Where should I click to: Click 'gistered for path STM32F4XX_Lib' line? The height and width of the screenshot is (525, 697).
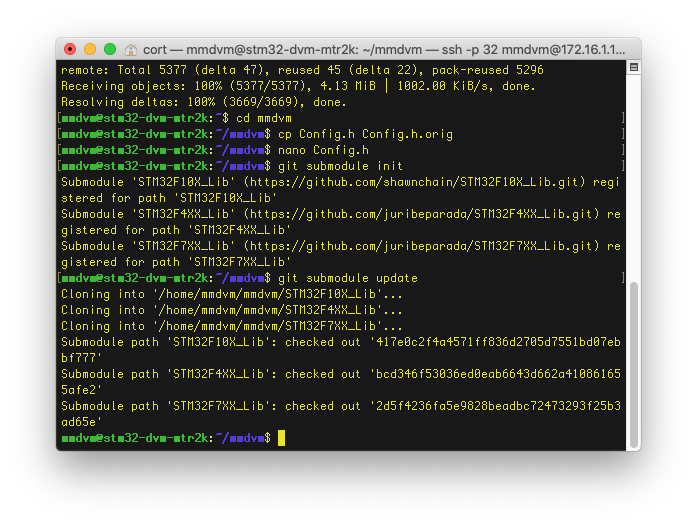pos(176,230)
